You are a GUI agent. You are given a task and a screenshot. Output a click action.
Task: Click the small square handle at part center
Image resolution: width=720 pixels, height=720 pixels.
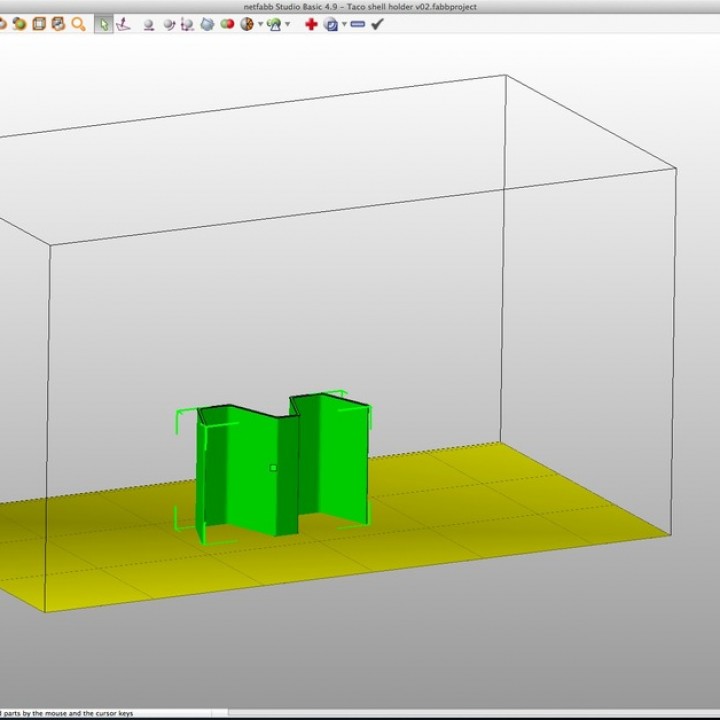[x=273, y=467]
